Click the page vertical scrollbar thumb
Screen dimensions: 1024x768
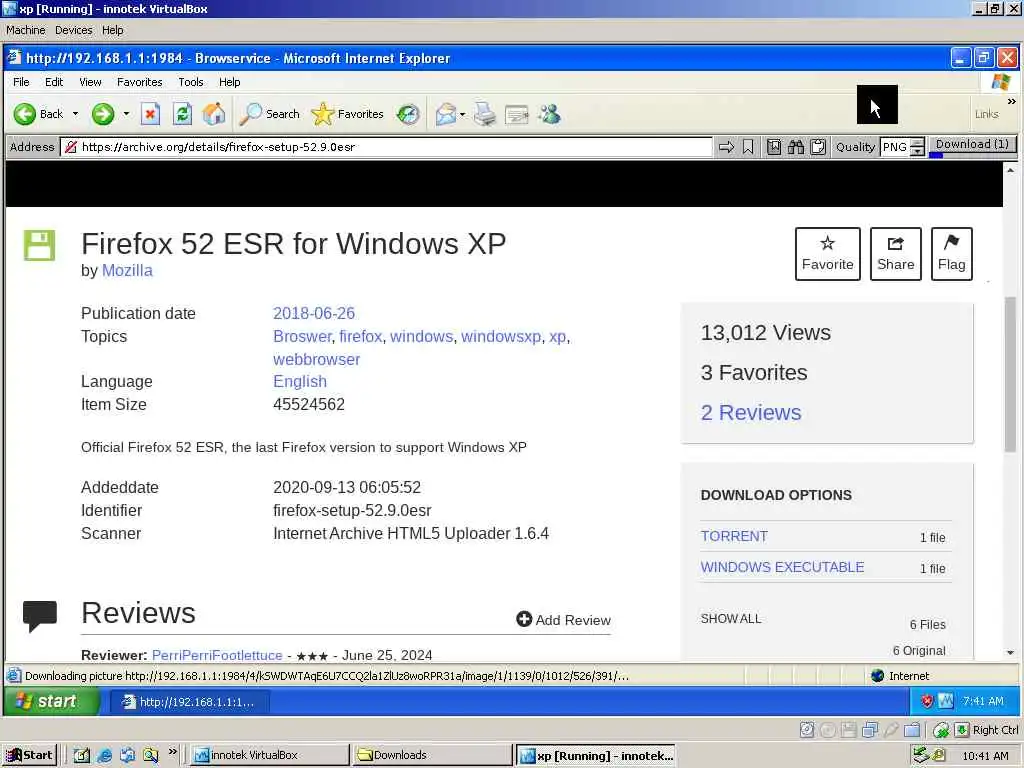(1010, 374)
